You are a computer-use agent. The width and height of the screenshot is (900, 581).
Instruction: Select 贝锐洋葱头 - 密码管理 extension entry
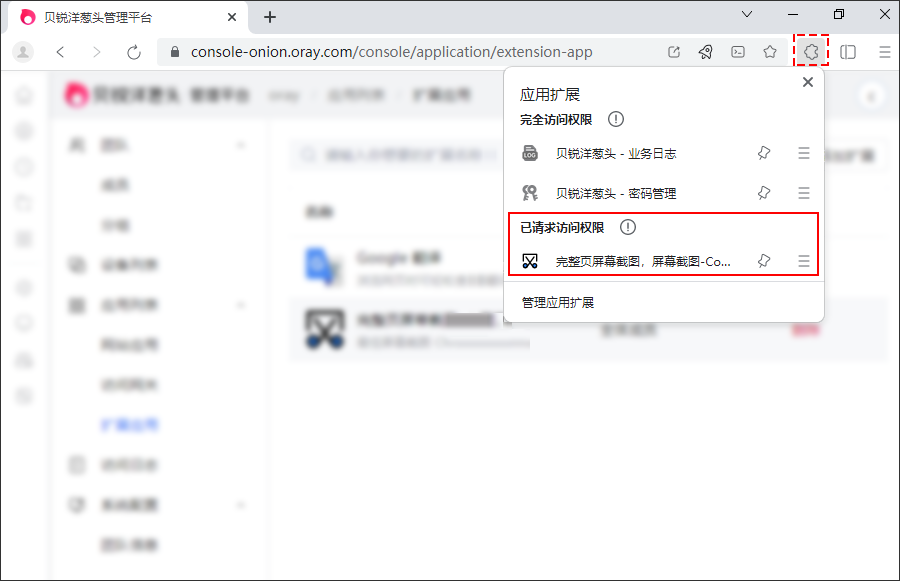pyautogui.click(x=622, y=193)
